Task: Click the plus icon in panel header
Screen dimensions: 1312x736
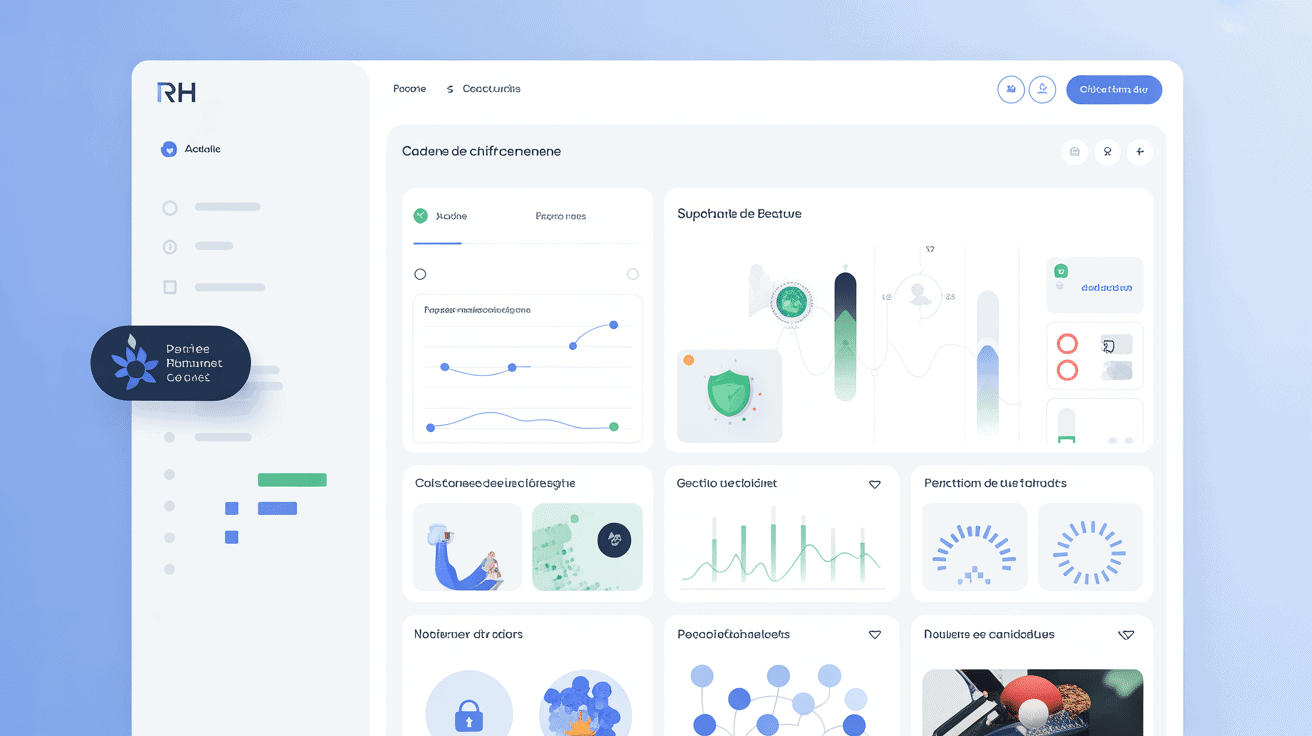Action: coord(1139,152)
